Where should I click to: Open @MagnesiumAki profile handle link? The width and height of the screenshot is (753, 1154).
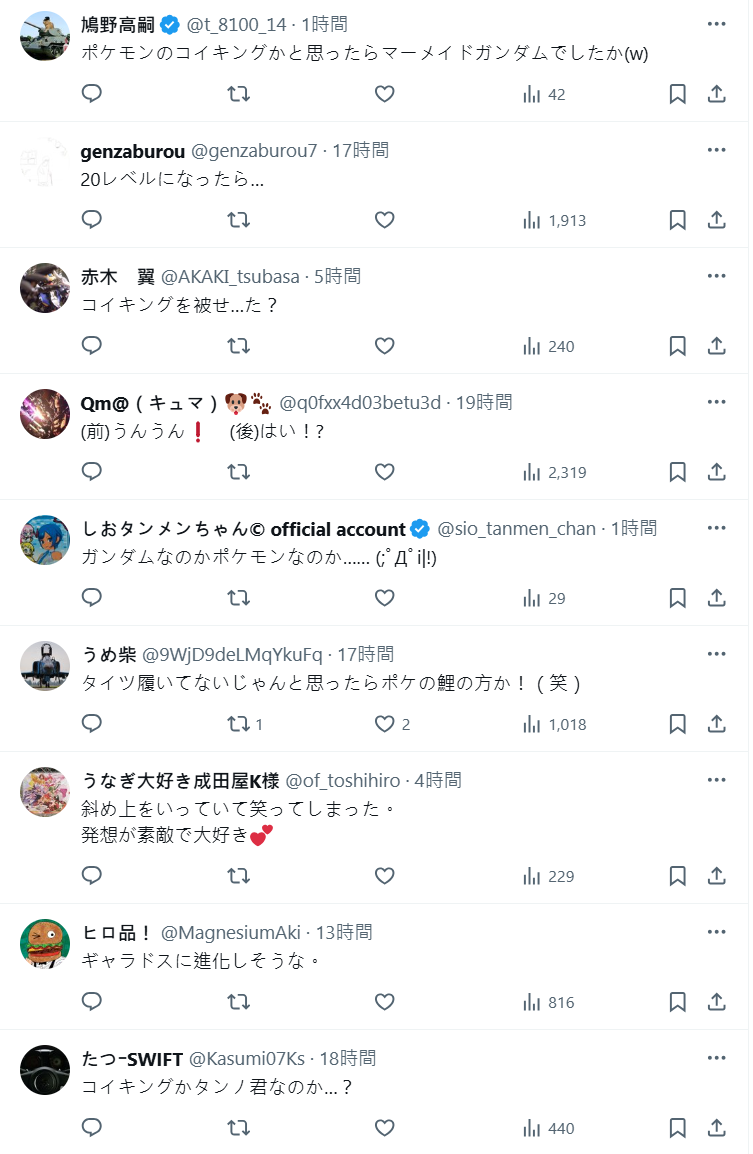click(x=230, y=933)
